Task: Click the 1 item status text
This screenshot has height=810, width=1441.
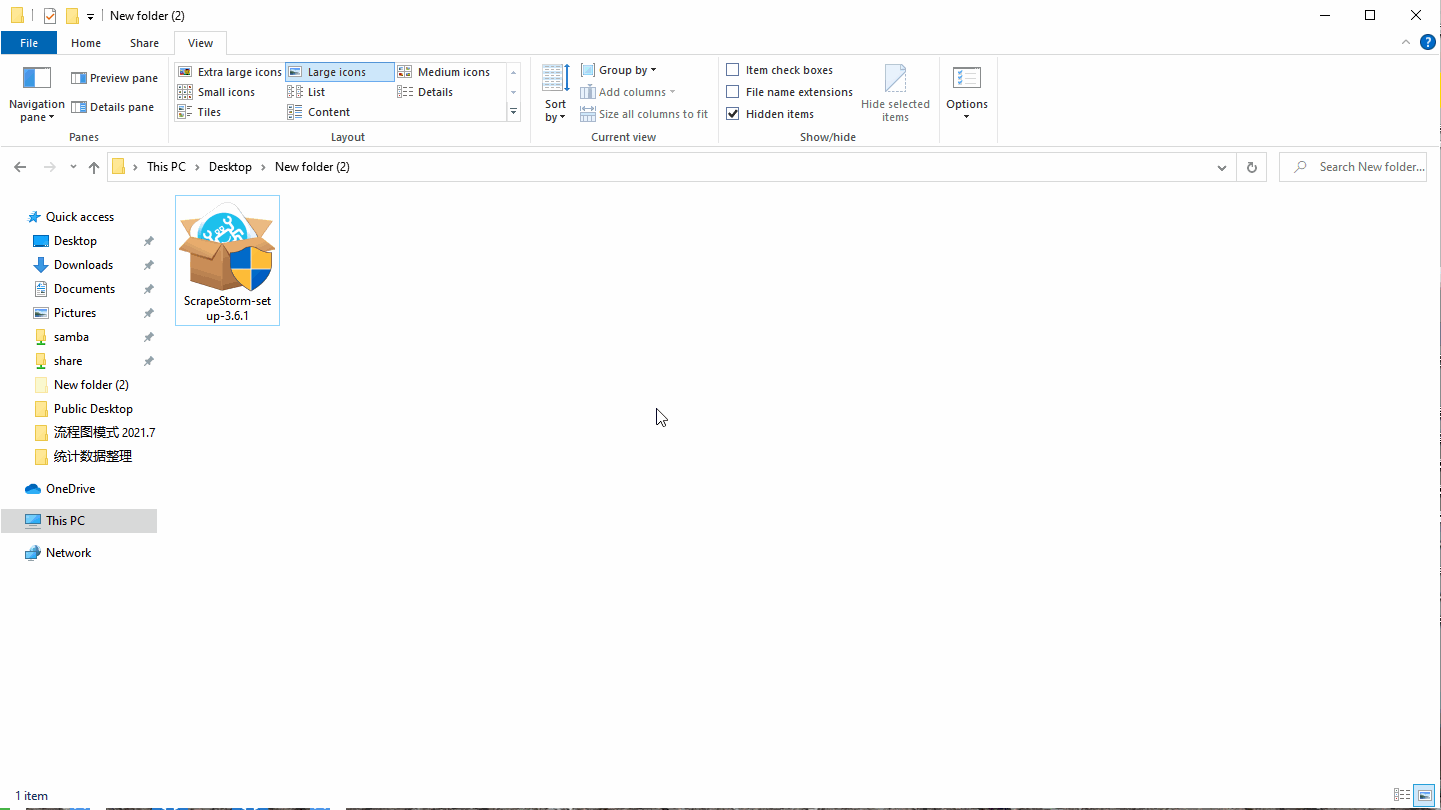Action: pyautogui.click(x=31, y=796)
